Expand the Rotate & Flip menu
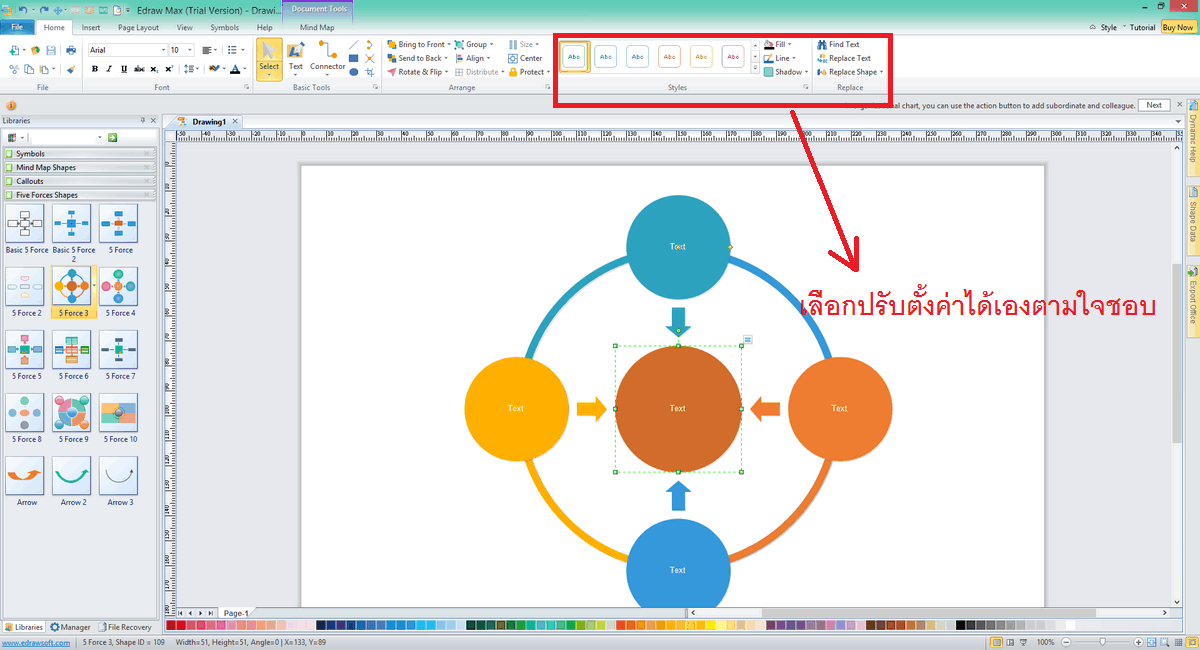The image size is (1200, 650). 418,72
